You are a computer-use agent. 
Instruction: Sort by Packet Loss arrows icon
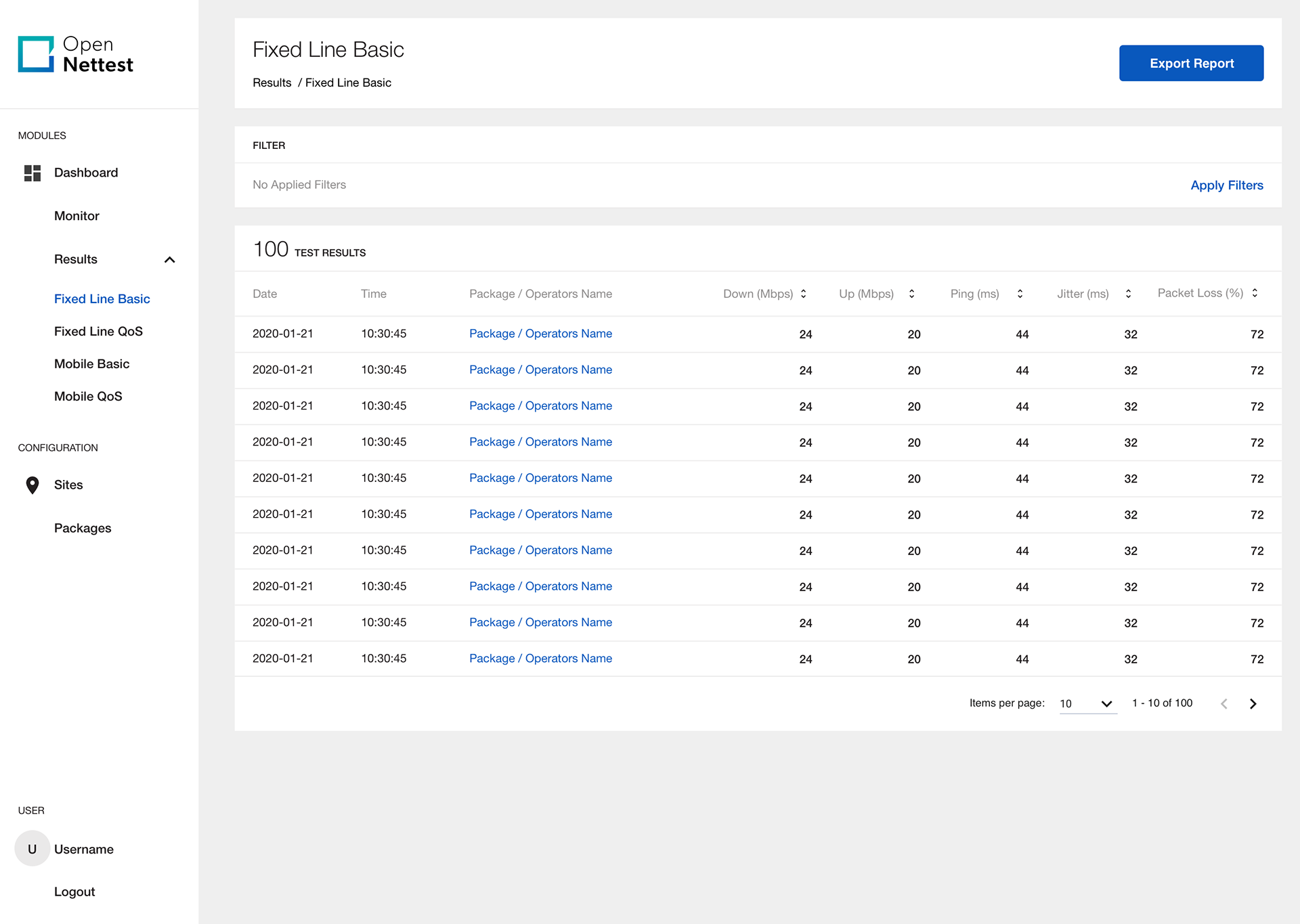tap(1255, 293)
